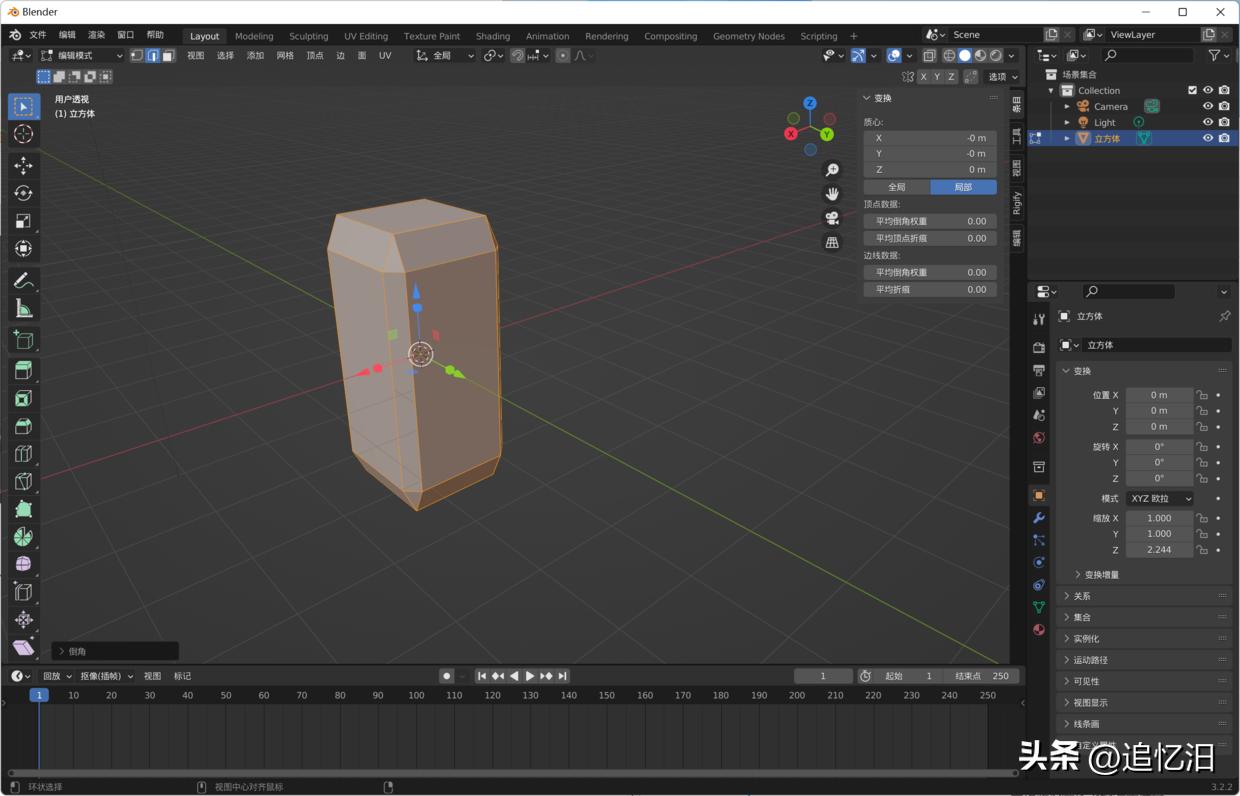
Task: Activate the Bevel tool
Action: pyautogui.click(x=23, y=425)
